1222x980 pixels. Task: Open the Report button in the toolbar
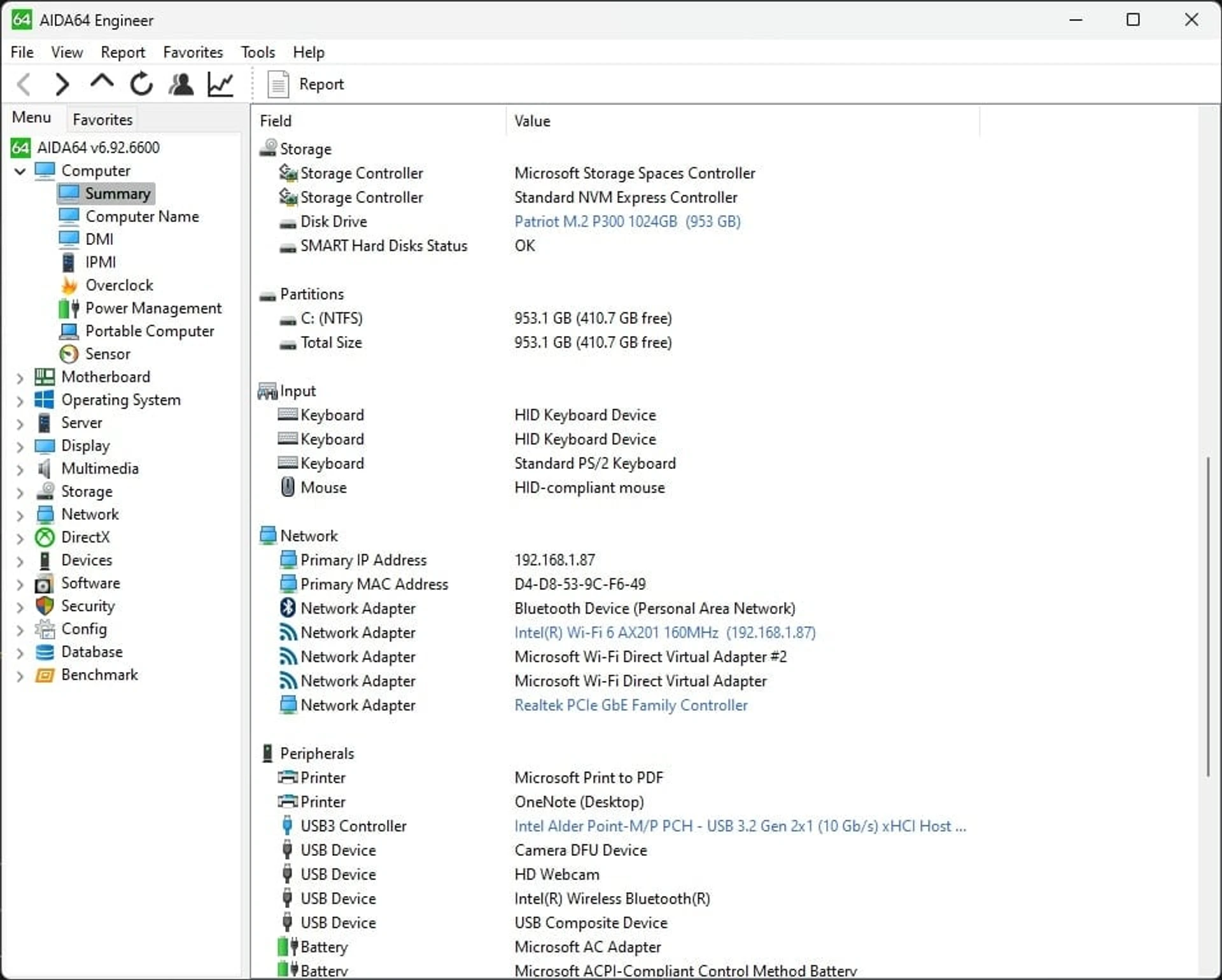coord(305,84)
